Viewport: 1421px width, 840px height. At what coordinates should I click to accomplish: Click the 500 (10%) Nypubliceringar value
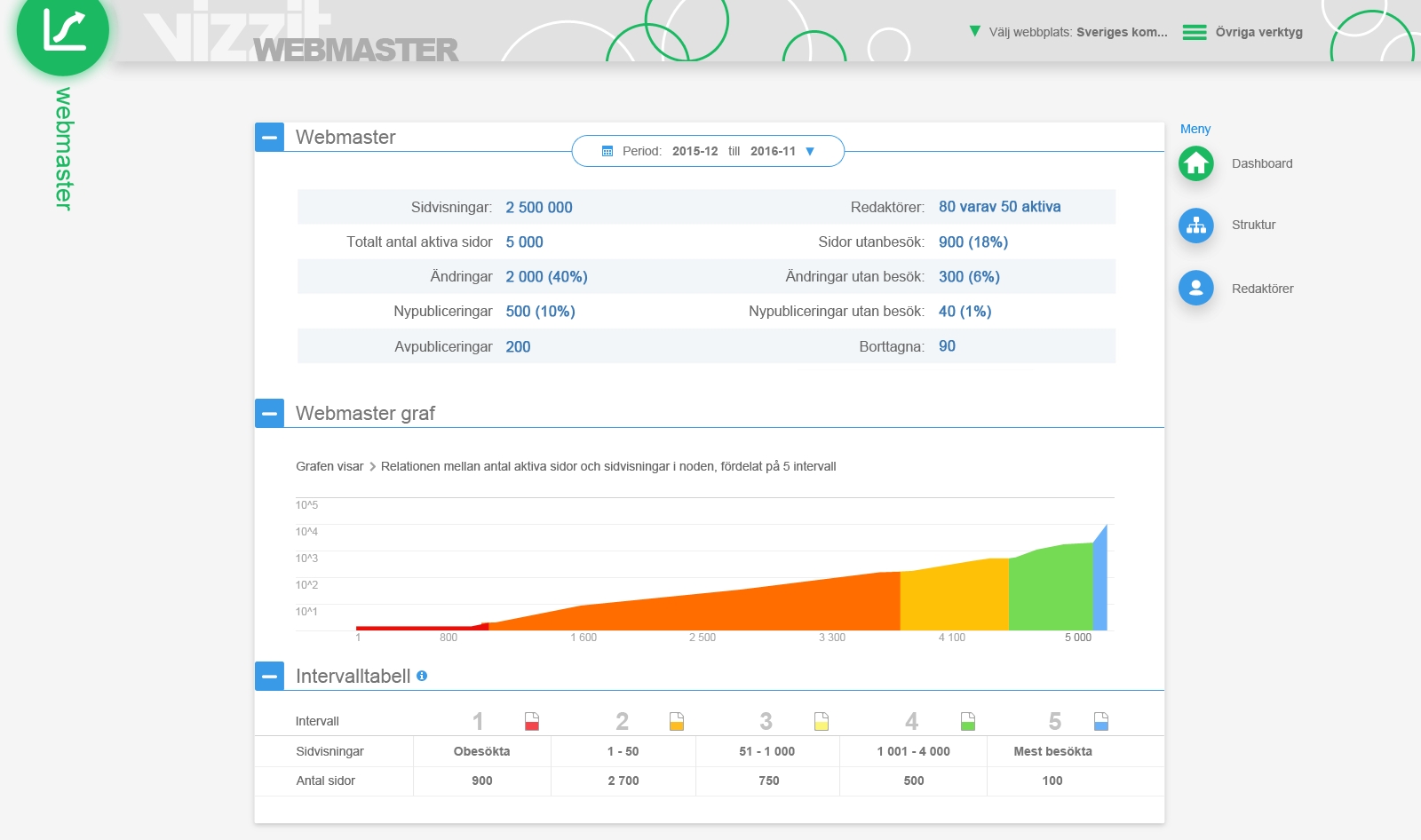tap(540, 311)
